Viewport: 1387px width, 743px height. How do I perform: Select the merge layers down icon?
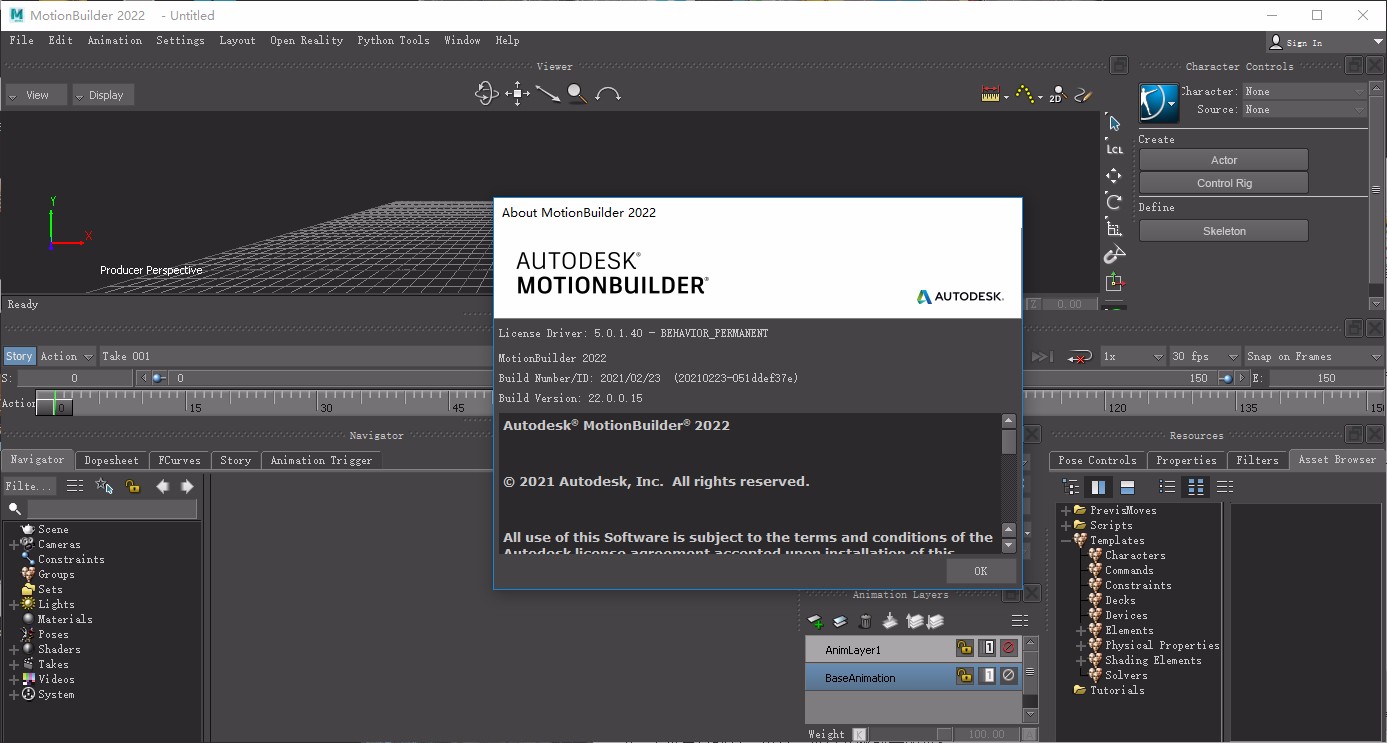pos(936,621)
